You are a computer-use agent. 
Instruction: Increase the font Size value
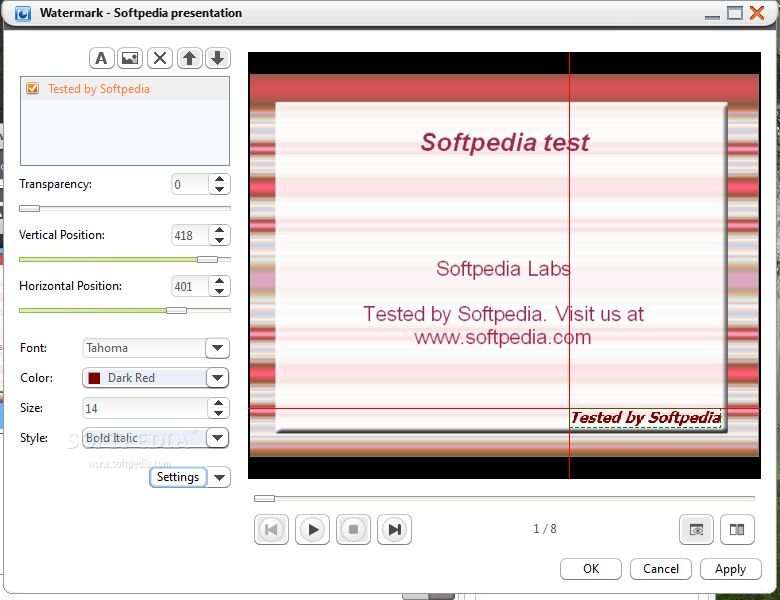click(218, 403)
